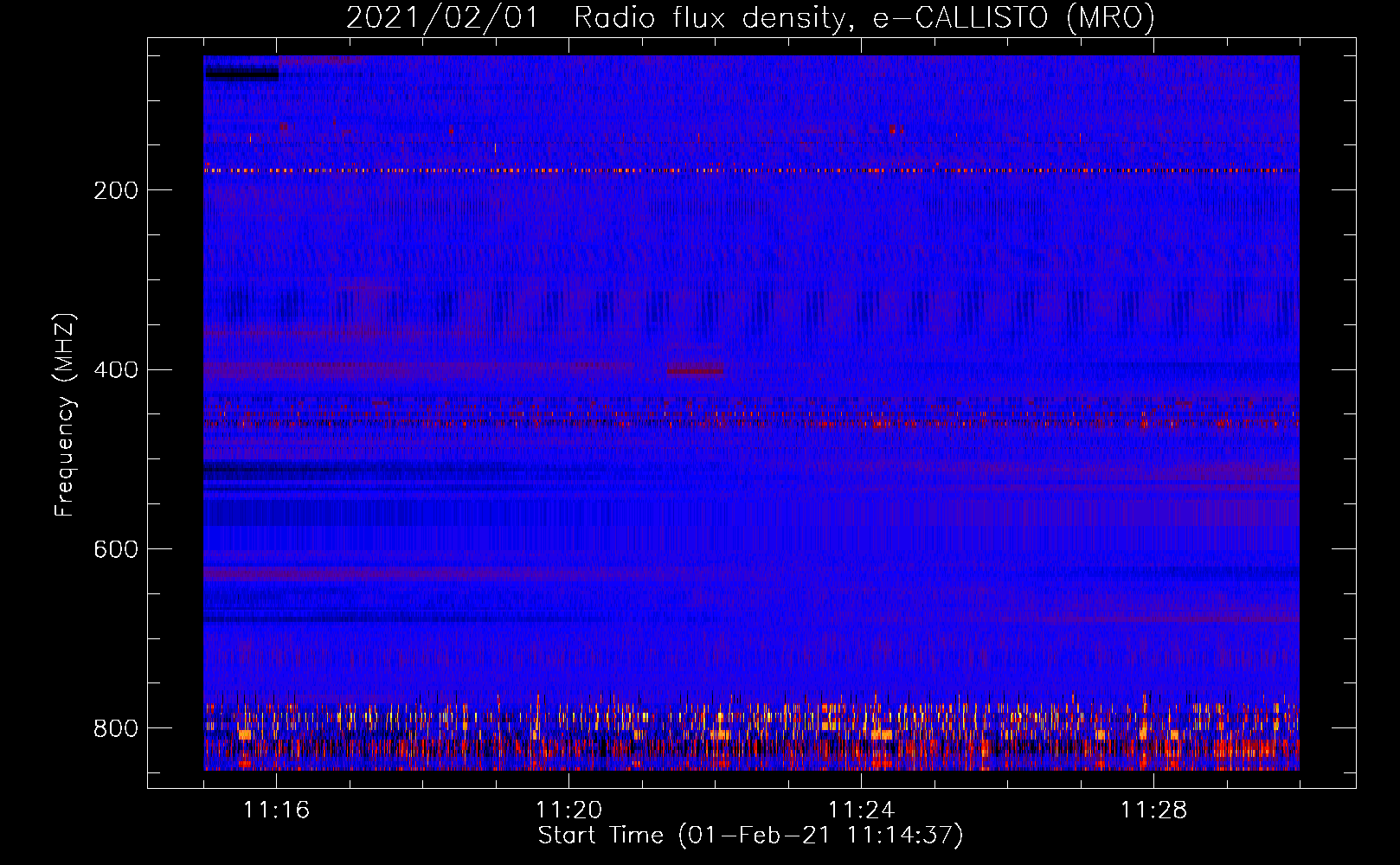1400x865 pixels.
Task: Click the 200 frequency tick label
Action: tap(116, 190)
